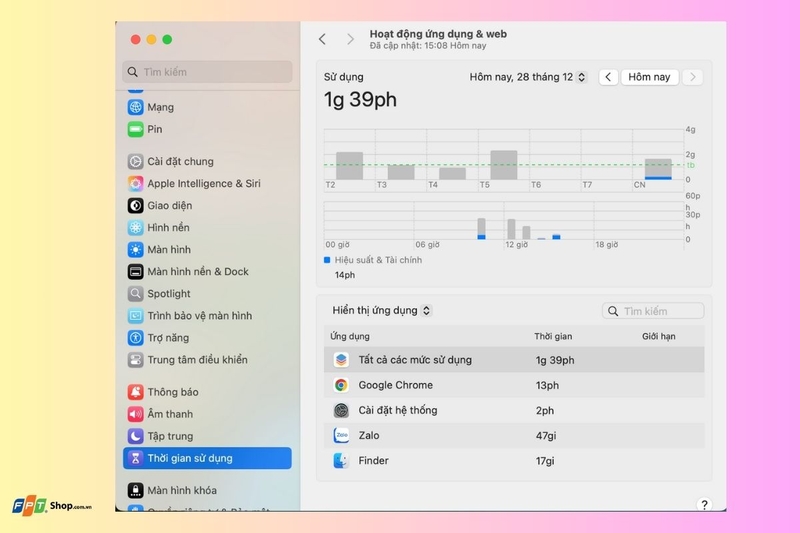Screen dimensions: 800x533
Task: Click the Màn hình display icon
Action: [x=135, y=249]
